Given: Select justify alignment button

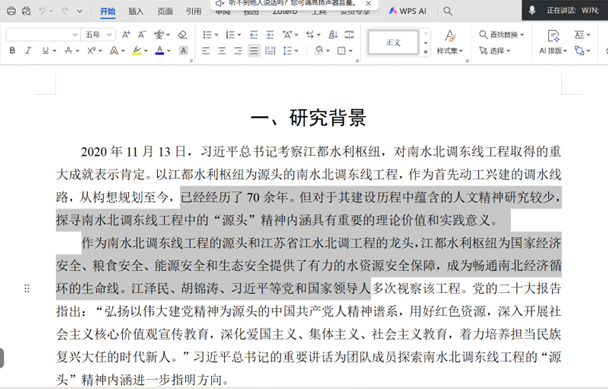Looking at the screenshot, I should coord(254,51).
